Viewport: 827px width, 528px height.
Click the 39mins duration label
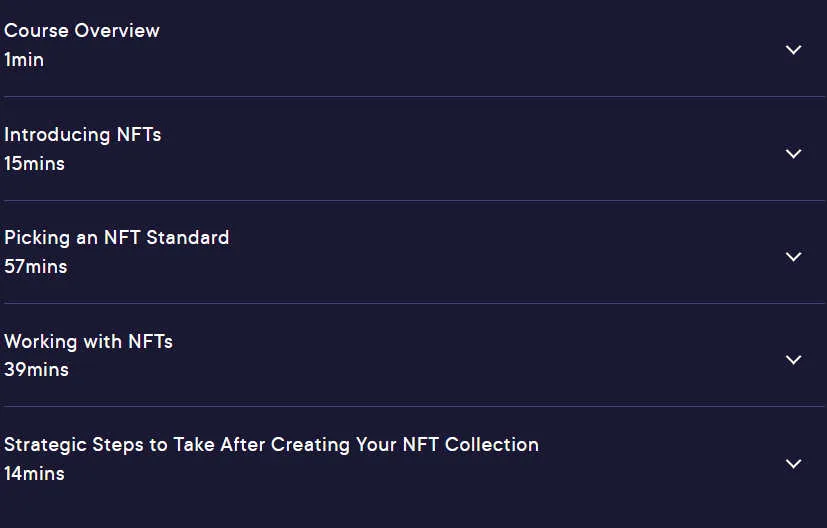point(36,369)
